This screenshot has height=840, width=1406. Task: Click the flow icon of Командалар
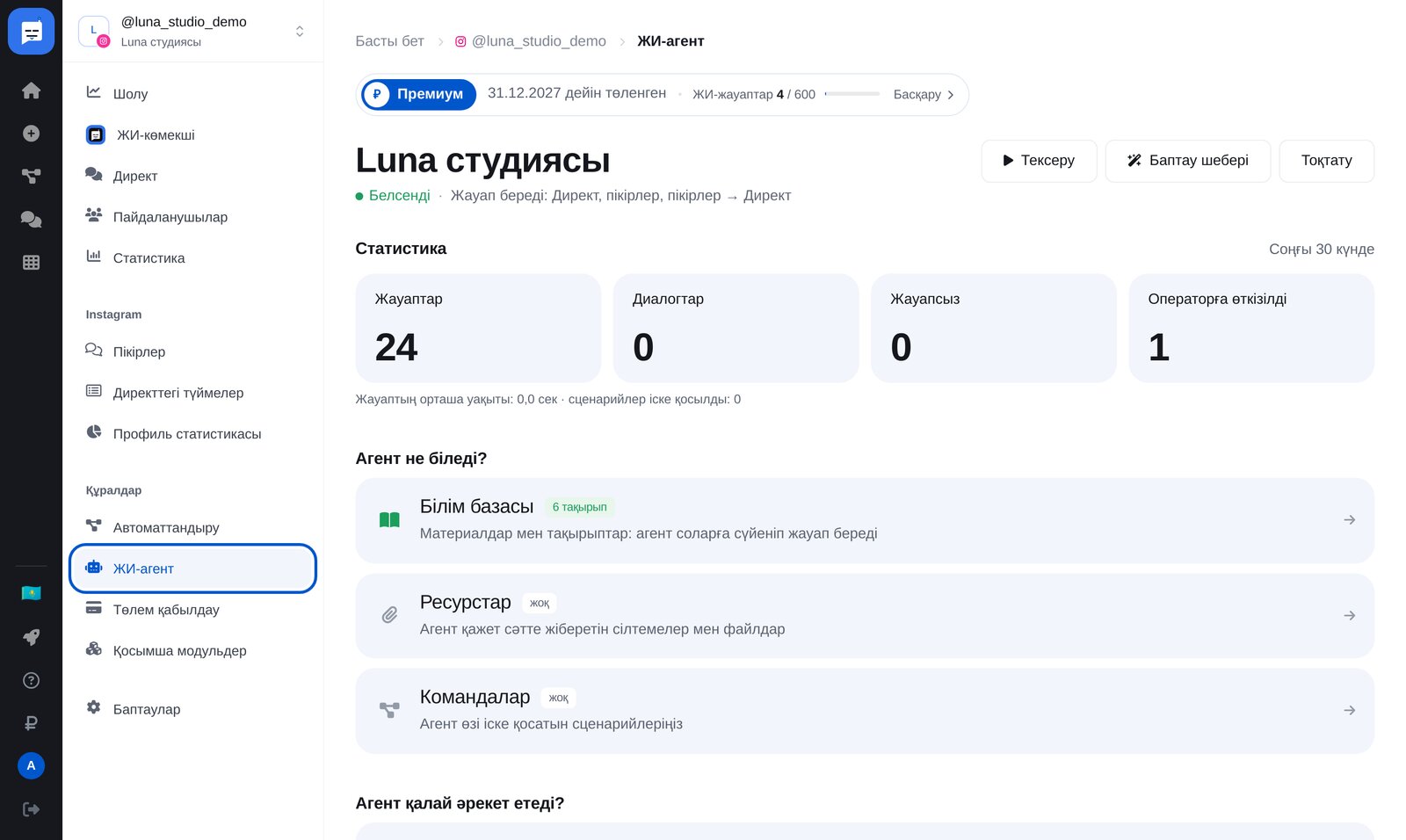point(389,710)
